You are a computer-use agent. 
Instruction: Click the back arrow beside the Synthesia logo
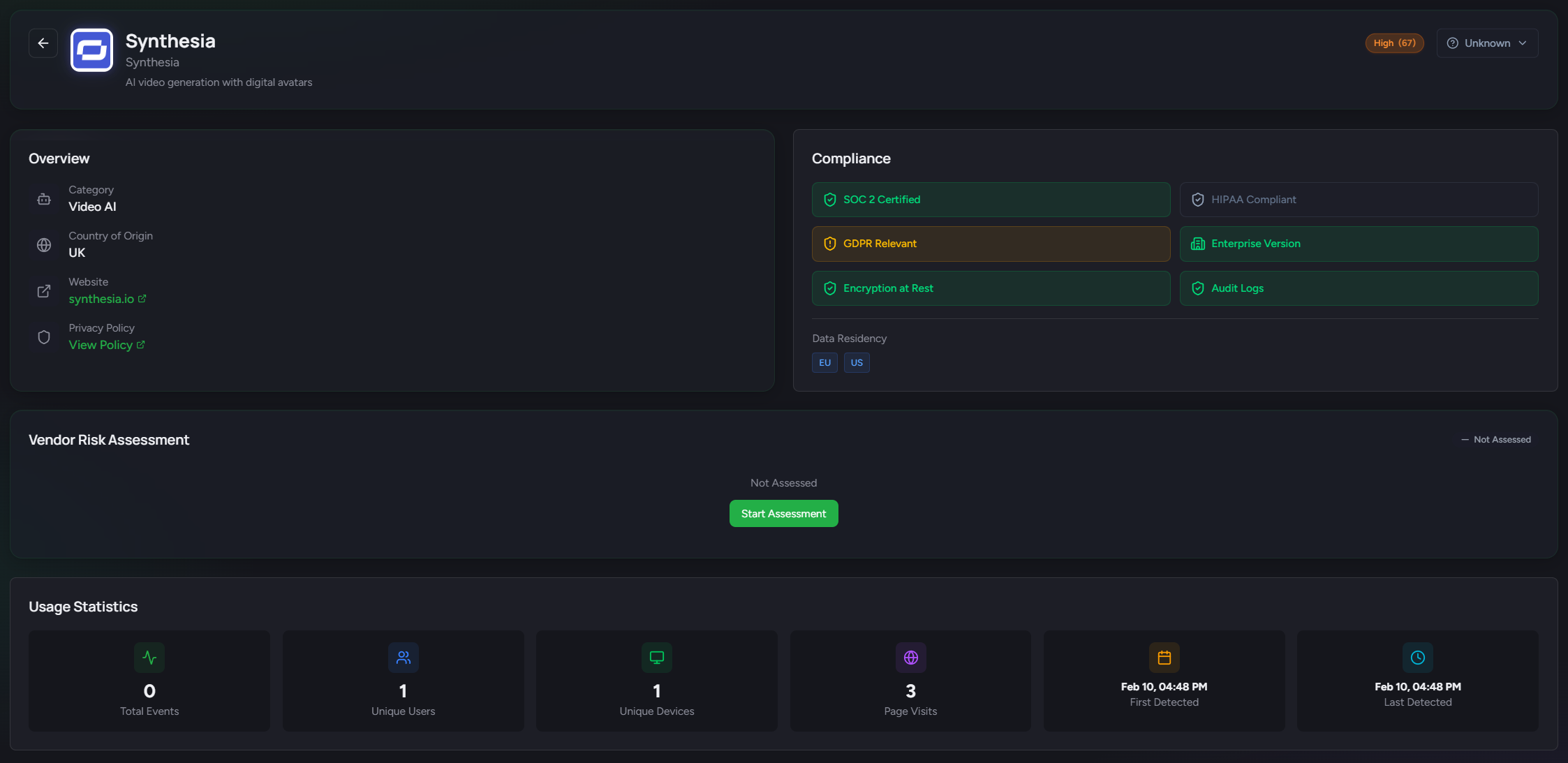click(x=43, y=43)
